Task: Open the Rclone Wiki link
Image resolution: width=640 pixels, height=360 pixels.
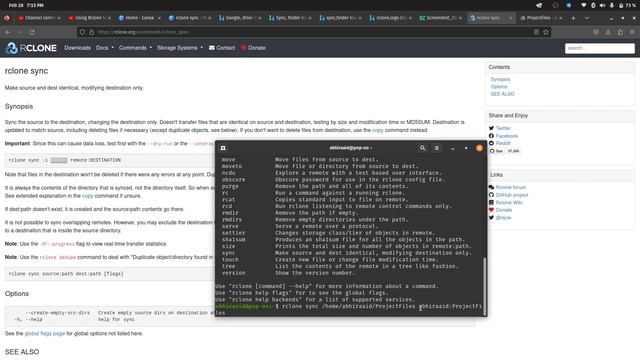Action: click(509, 202)
